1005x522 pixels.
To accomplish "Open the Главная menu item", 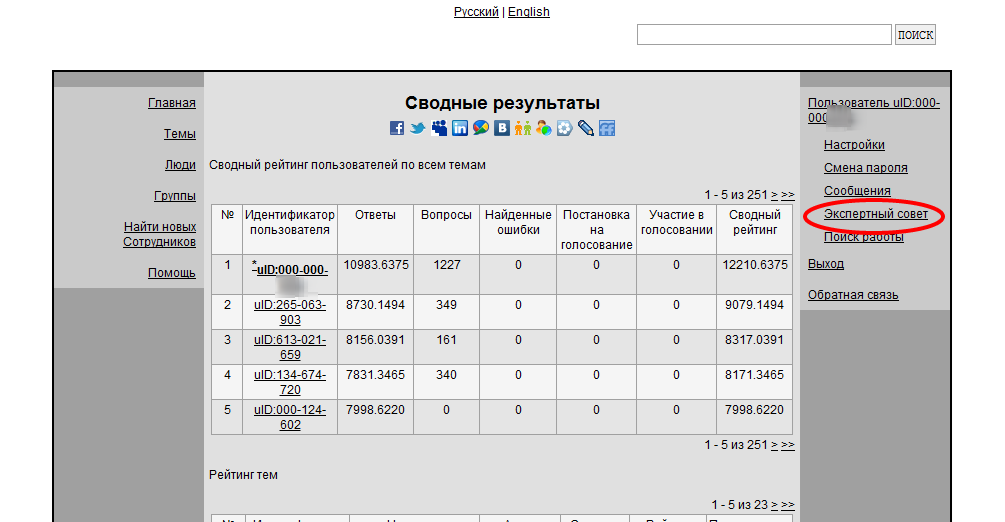I will [x=171, y=103].
